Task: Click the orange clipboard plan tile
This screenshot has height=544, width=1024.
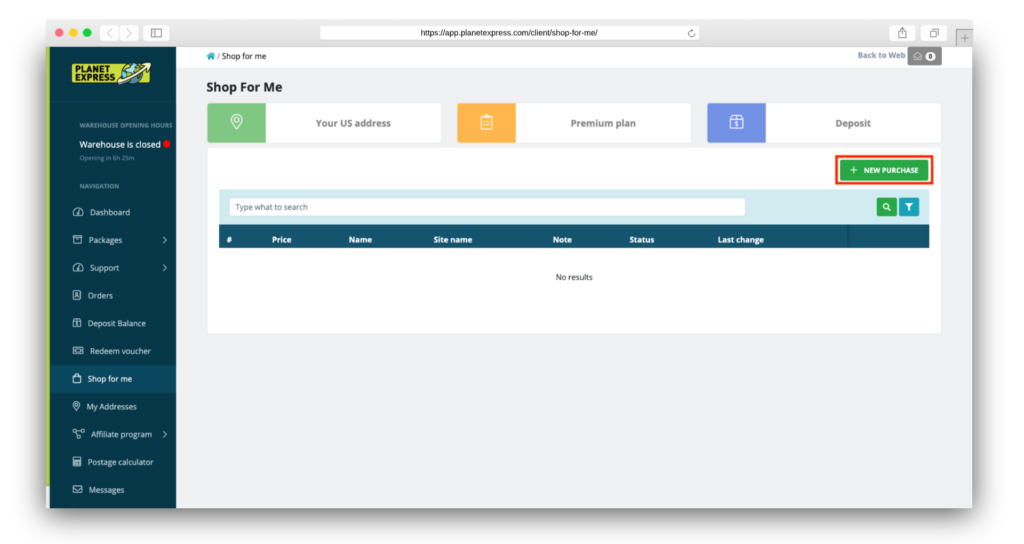Action: click(487, 123)
